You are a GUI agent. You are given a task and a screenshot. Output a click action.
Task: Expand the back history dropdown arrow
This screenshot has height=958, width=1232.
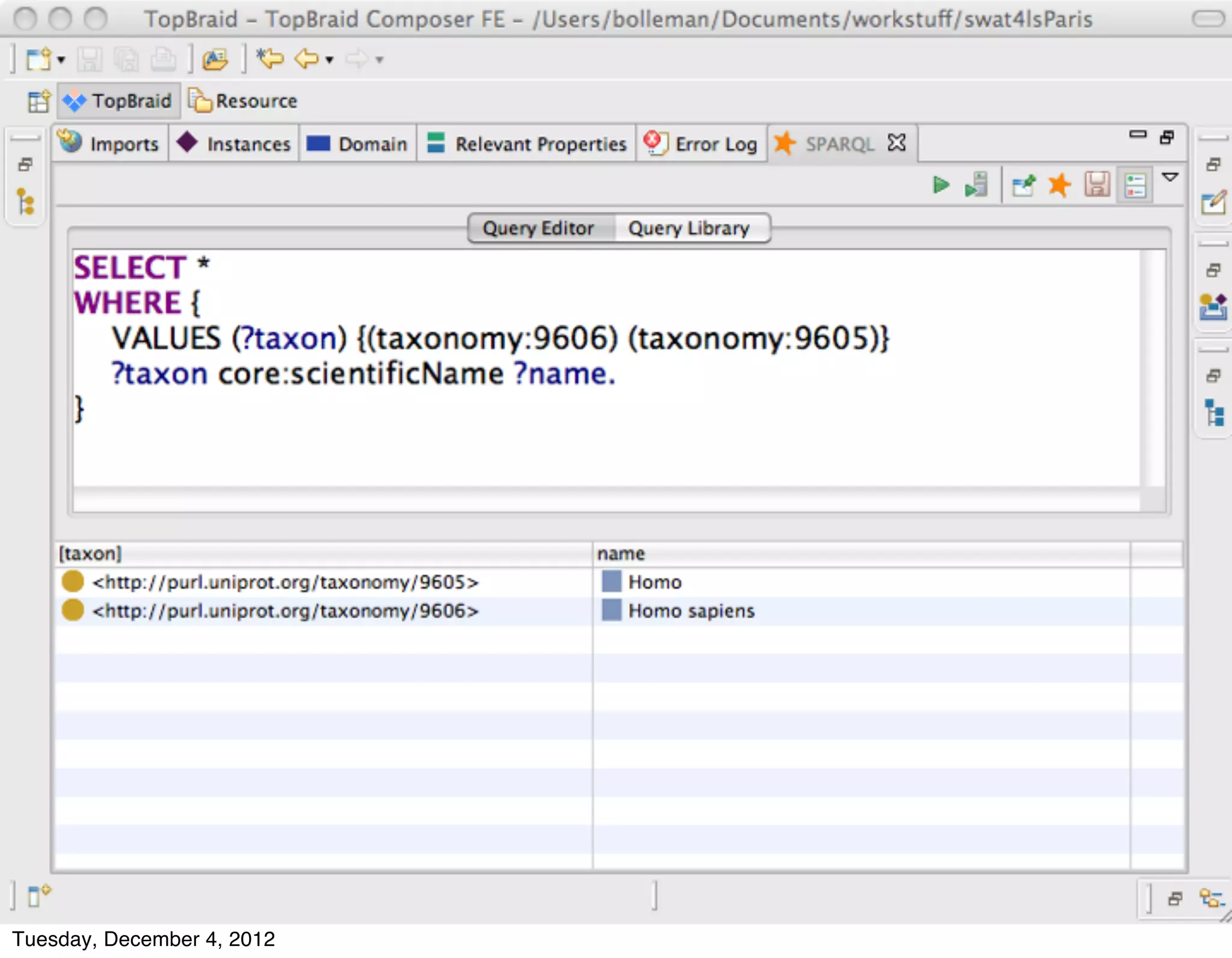(329, 60)
